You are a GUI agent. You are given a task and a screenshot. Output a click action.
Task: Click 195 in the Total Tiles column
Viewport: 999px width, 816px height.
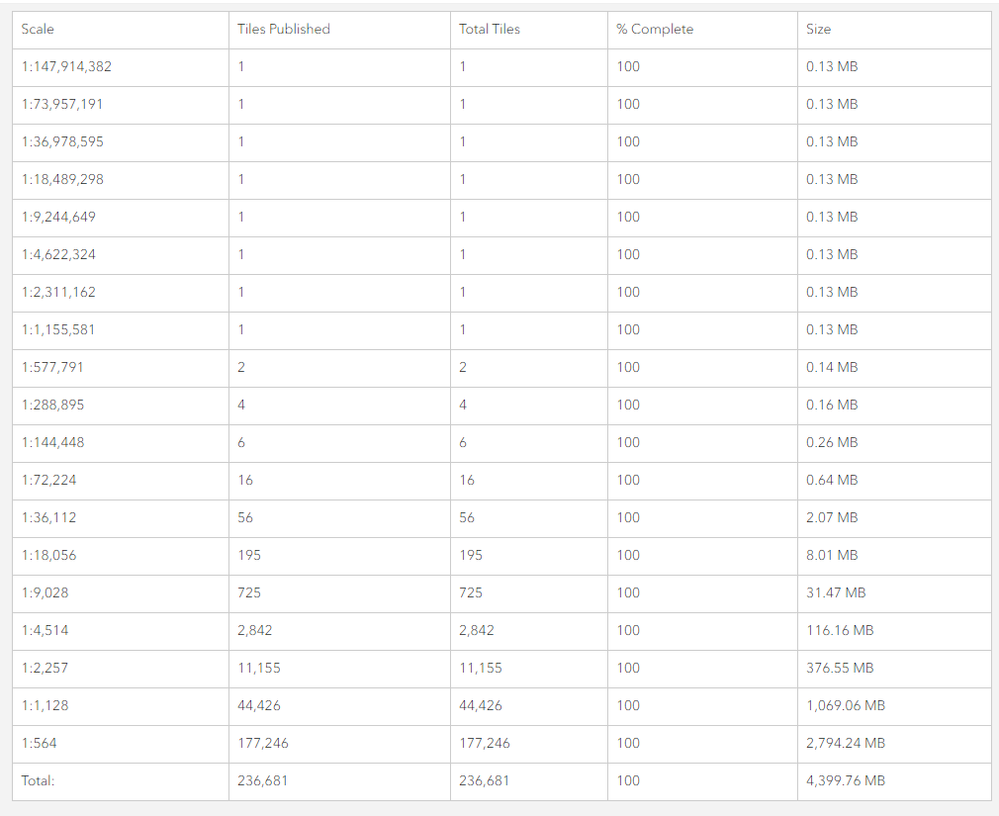(470, 555)
